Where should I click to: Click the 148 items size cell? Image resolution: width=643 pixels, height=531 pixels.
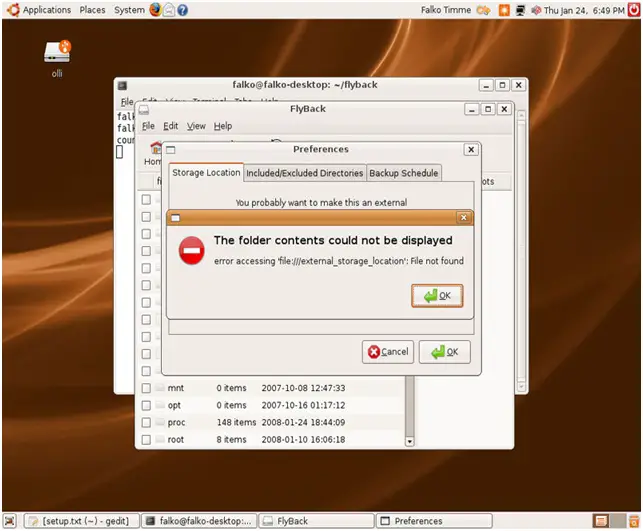[236, 422]
